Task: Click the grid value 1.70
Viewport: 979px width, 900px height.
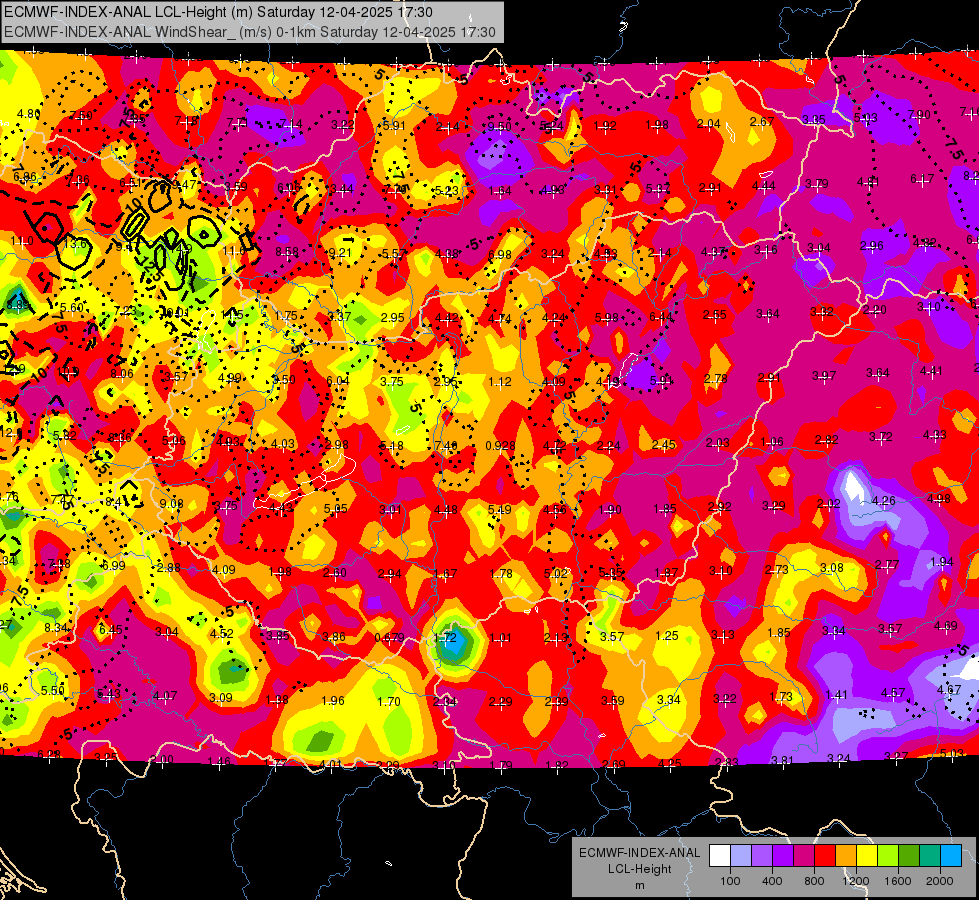Action: click(389, 701)
